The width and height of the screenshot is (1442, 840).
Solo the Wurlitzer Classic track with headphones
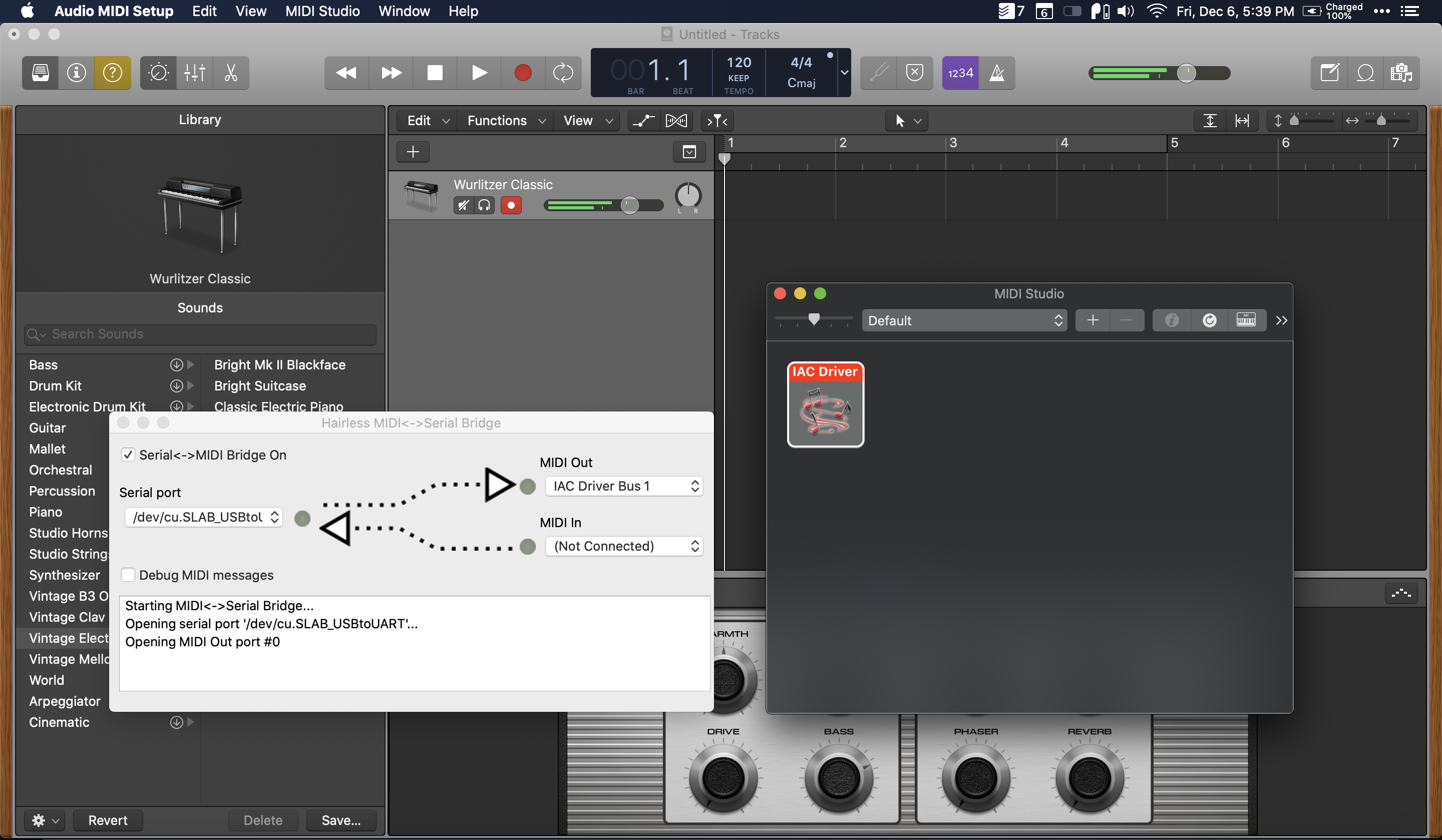point(485,205)
